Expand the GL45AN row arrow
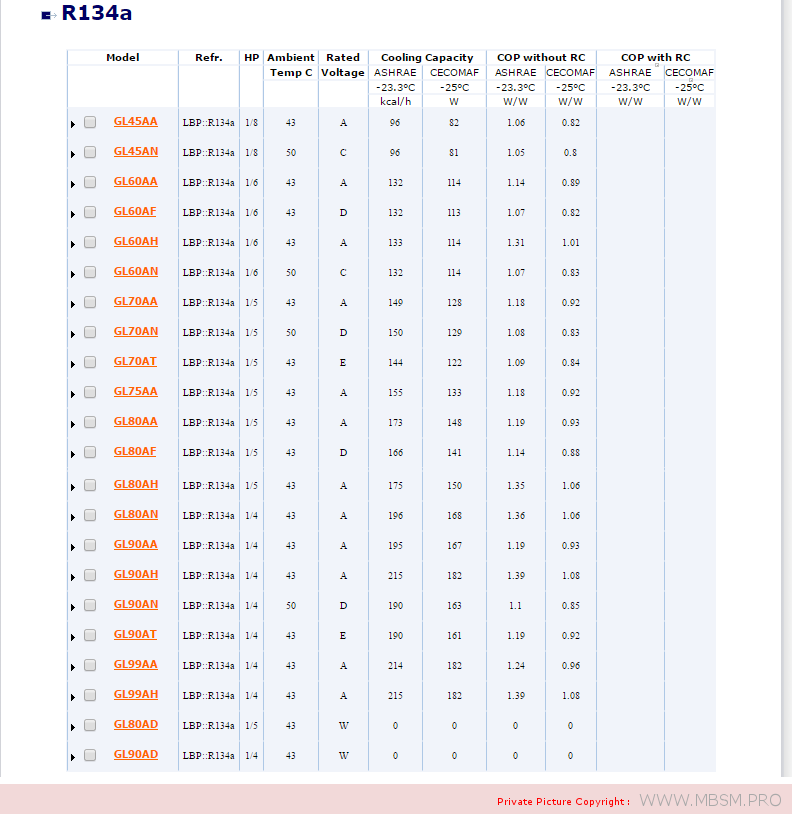This screenshot has width=792, height=814. (72, 154)
